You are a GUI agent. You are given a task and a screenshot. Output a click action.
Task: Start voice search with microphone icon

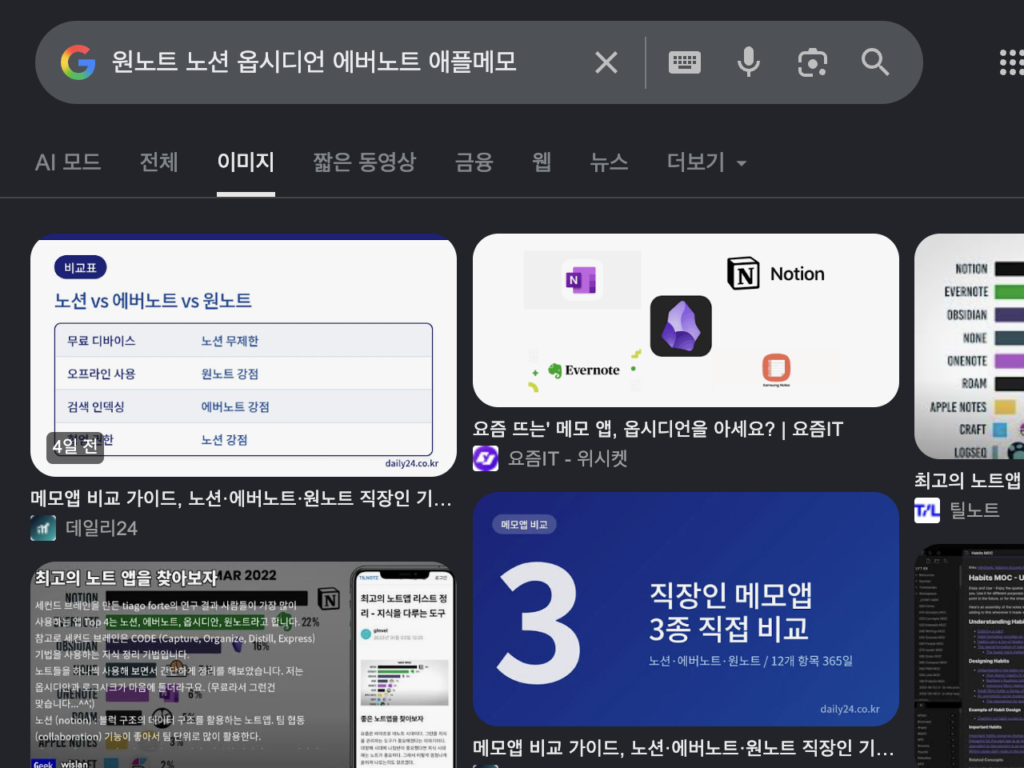[748, 63]
